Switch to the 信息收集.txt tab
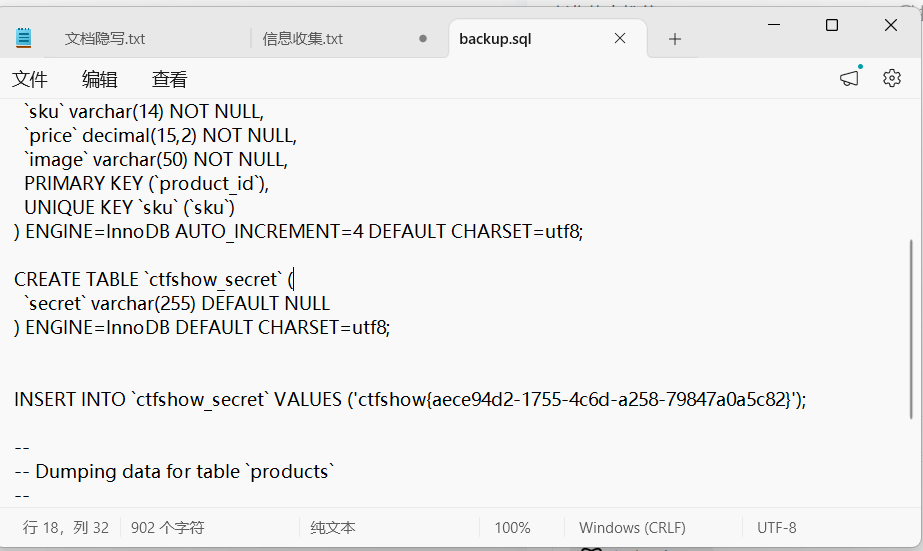 (x=303, y=39)
